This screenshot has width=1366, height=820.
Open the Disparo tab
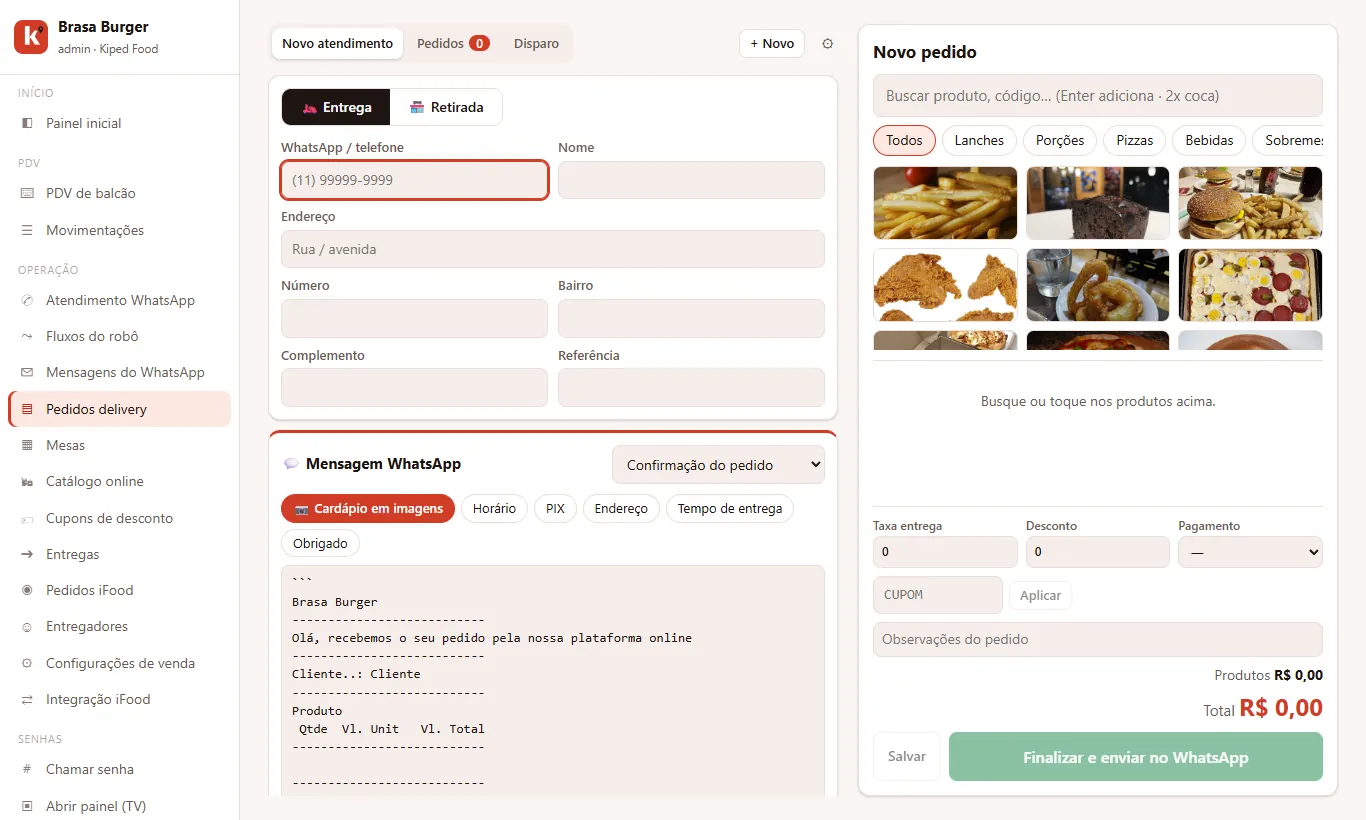[x=536, y=43]
